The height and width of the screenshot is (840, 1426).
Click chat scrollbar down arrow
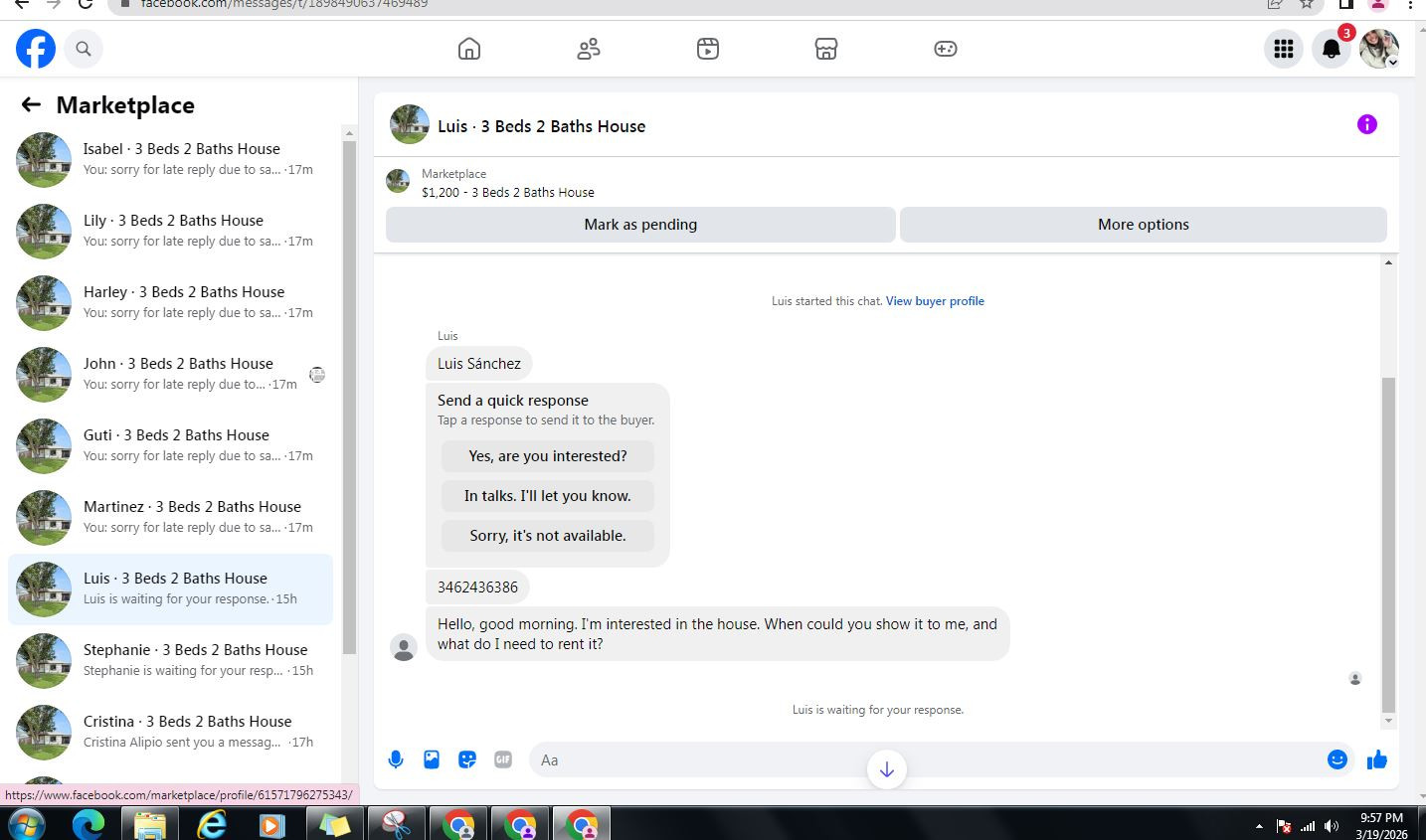1388,721
